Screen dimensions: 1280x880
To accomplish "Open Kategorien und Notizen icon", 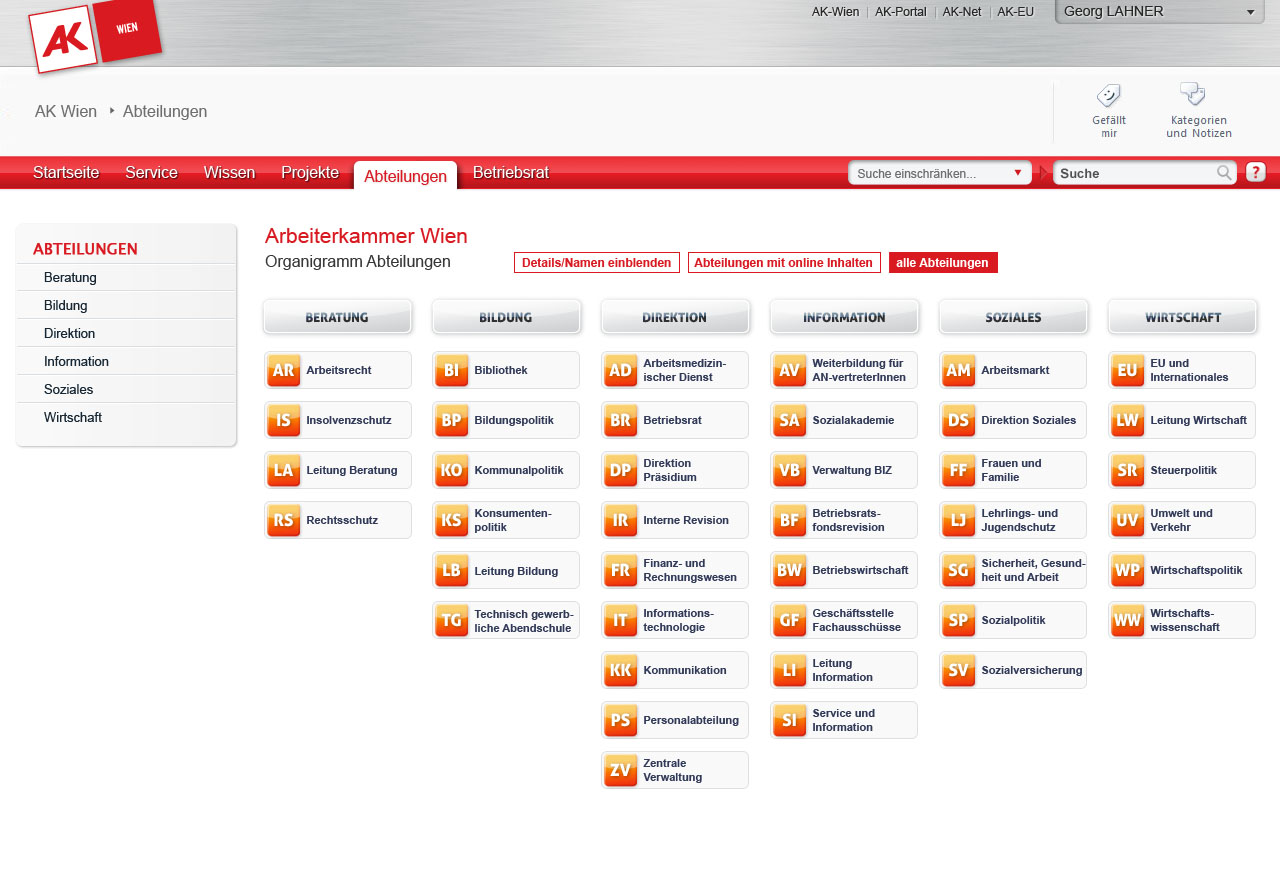I will 1192,95.
